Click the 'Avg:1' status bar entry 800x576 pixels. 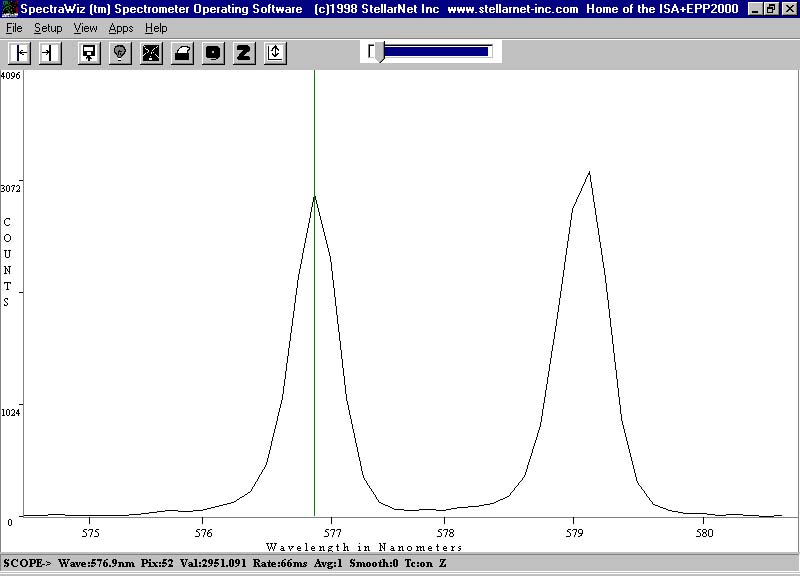pos(329,564)
